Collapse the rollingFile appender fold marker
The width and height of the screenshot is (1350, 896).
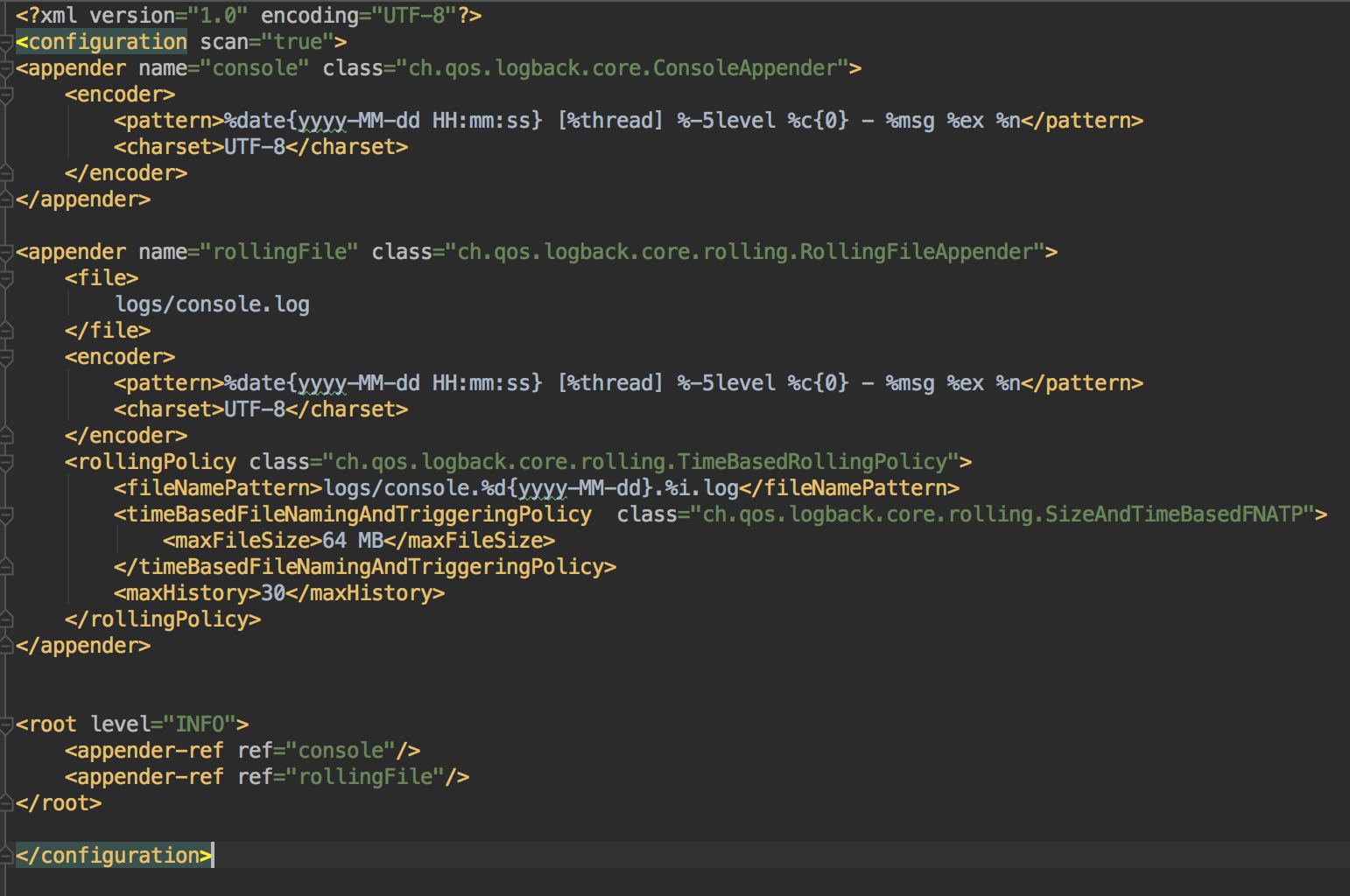click(x=6, y=252)
